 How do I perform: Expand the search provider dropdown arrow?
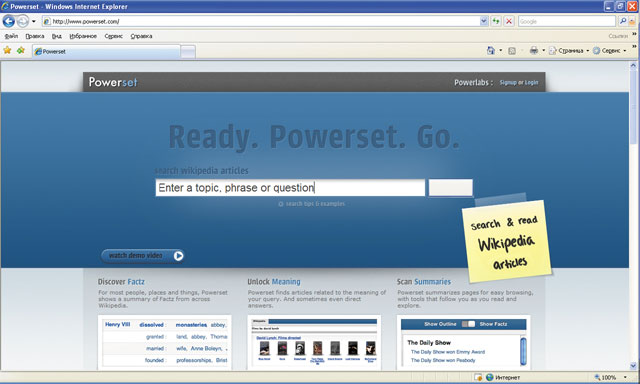632,21
